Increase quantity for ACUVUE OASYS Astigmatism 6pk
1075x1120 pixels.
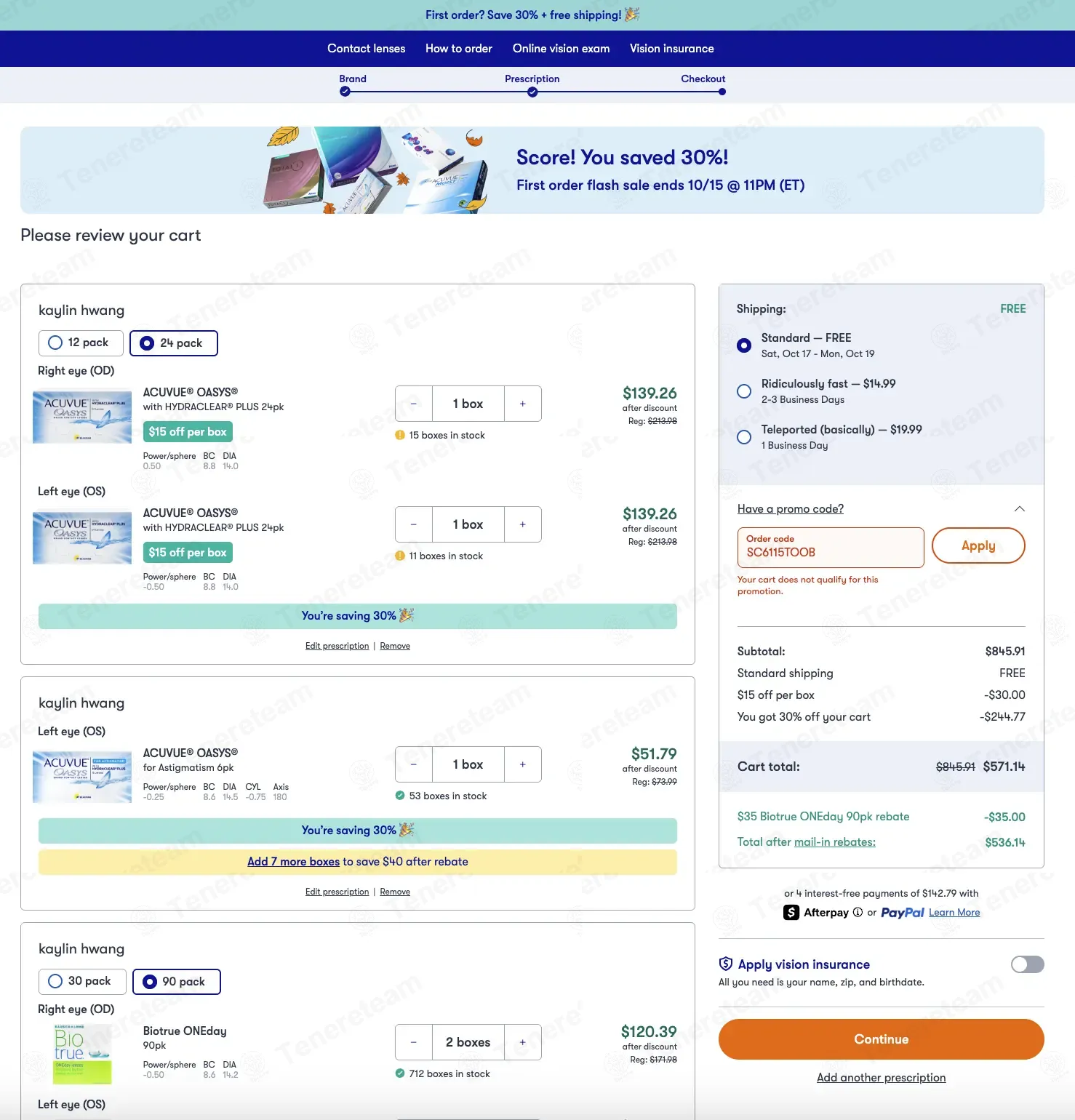pos(522,764)
